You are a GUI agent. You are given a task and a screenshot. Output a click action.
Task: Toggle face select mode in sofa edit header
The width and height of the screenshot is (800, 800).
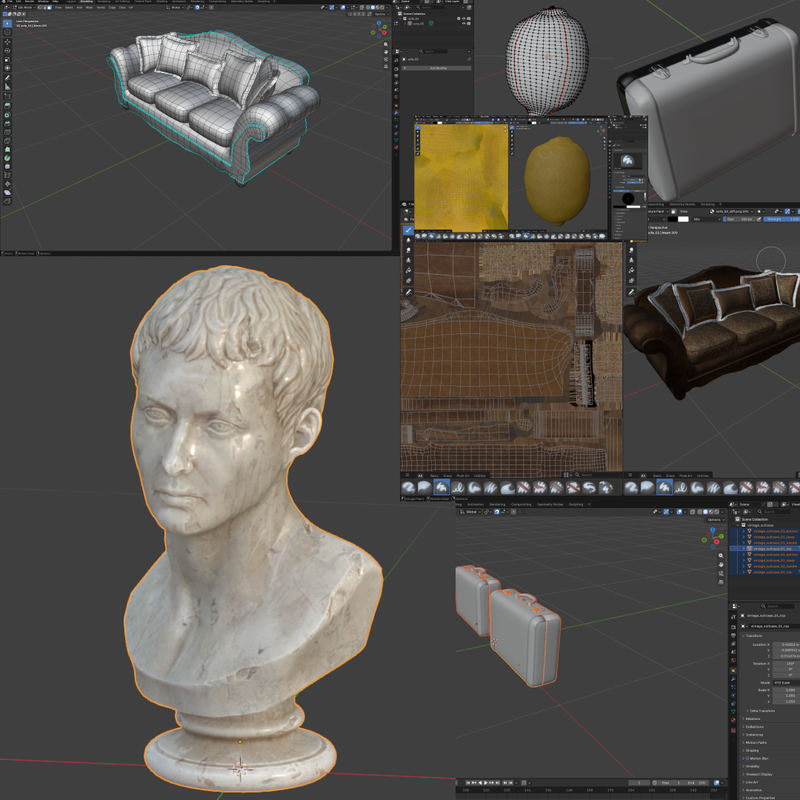click(49, 7)
